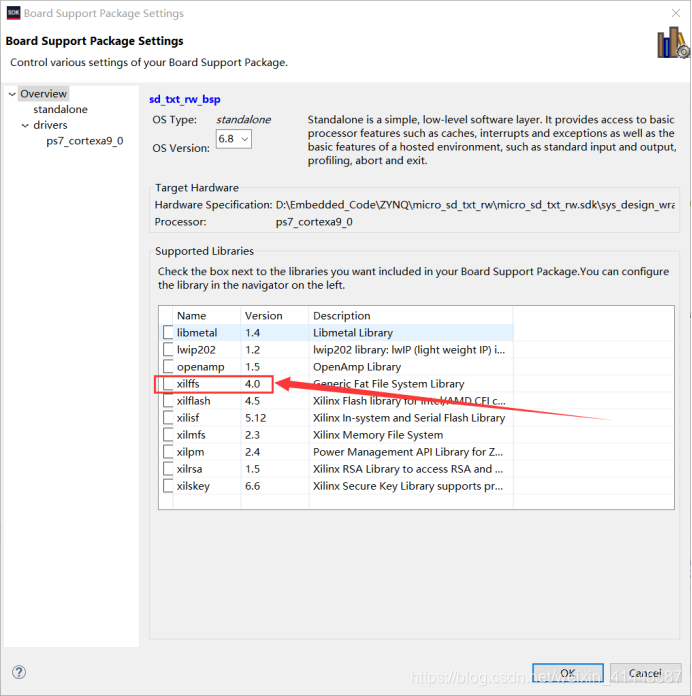
Task: Click the OK button
Action: [568, 673]
